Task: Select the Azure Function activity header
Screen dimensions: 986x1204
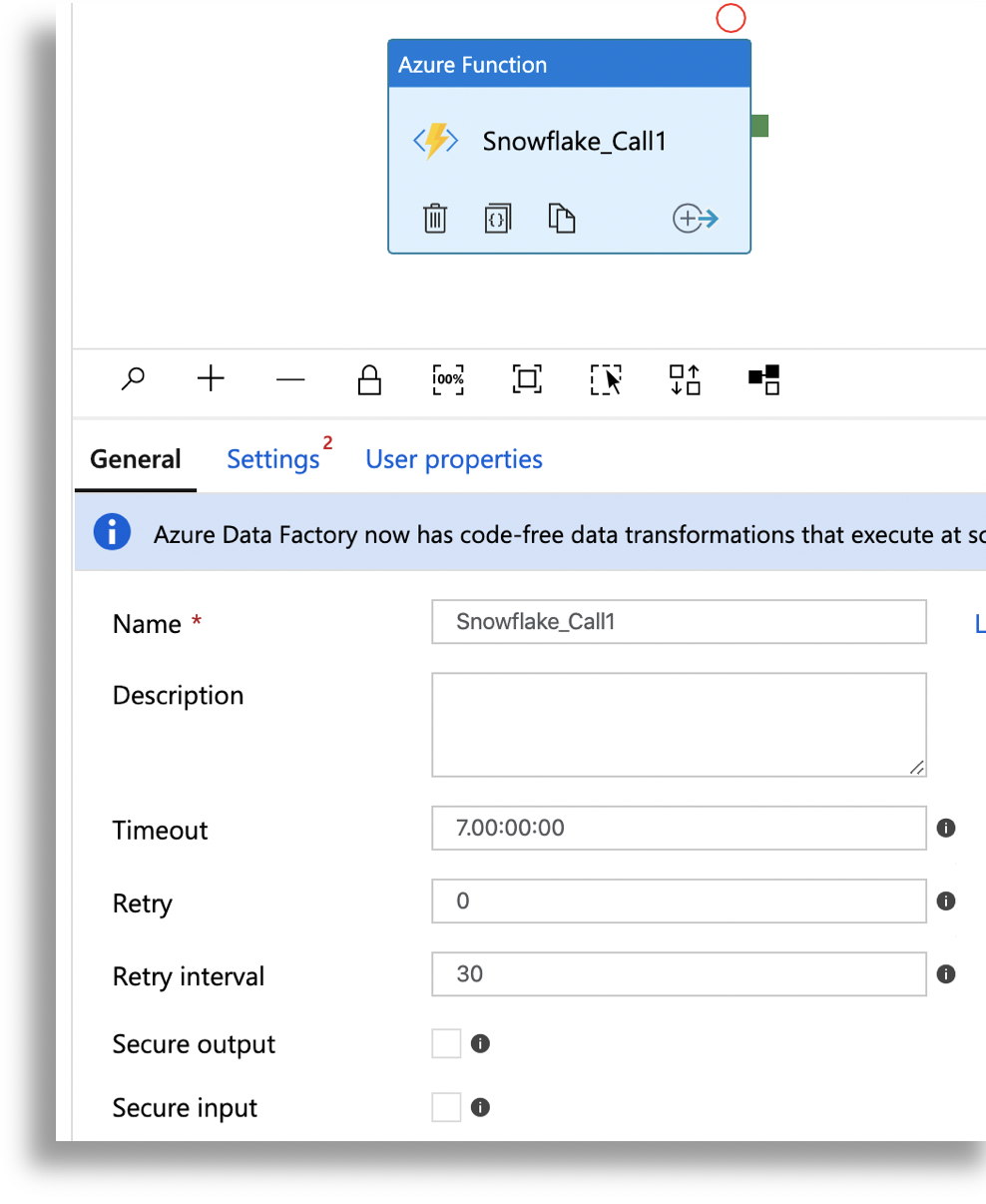Action: pos(569,65)
